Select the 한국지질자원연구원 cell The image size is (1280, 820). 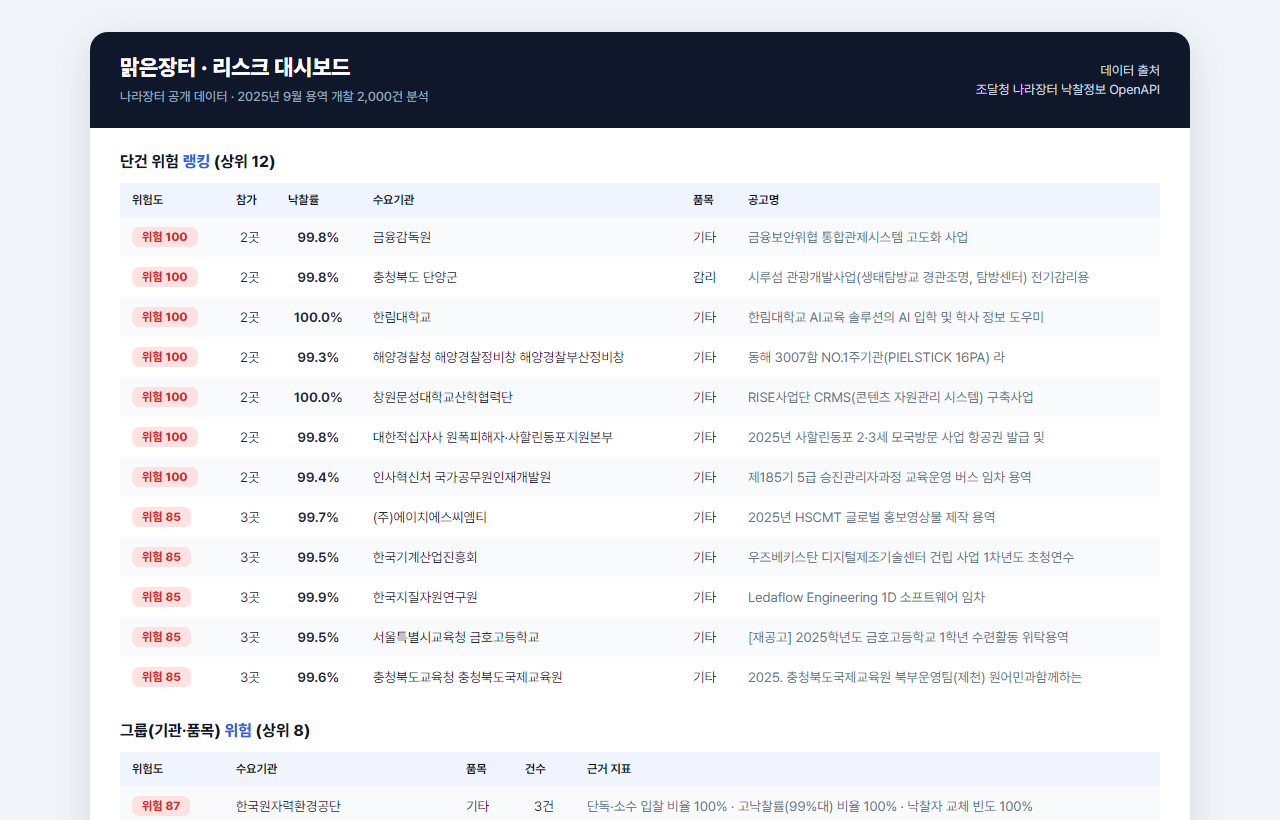[x=425, y=597]
